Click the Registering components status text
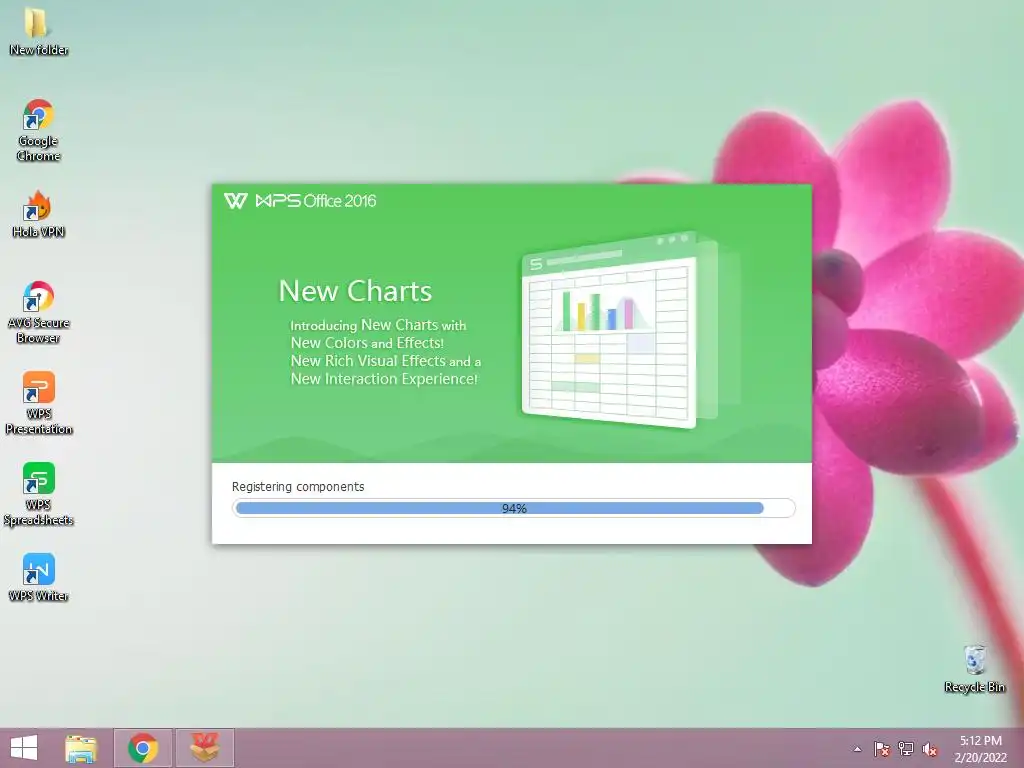 click(298, 487)
